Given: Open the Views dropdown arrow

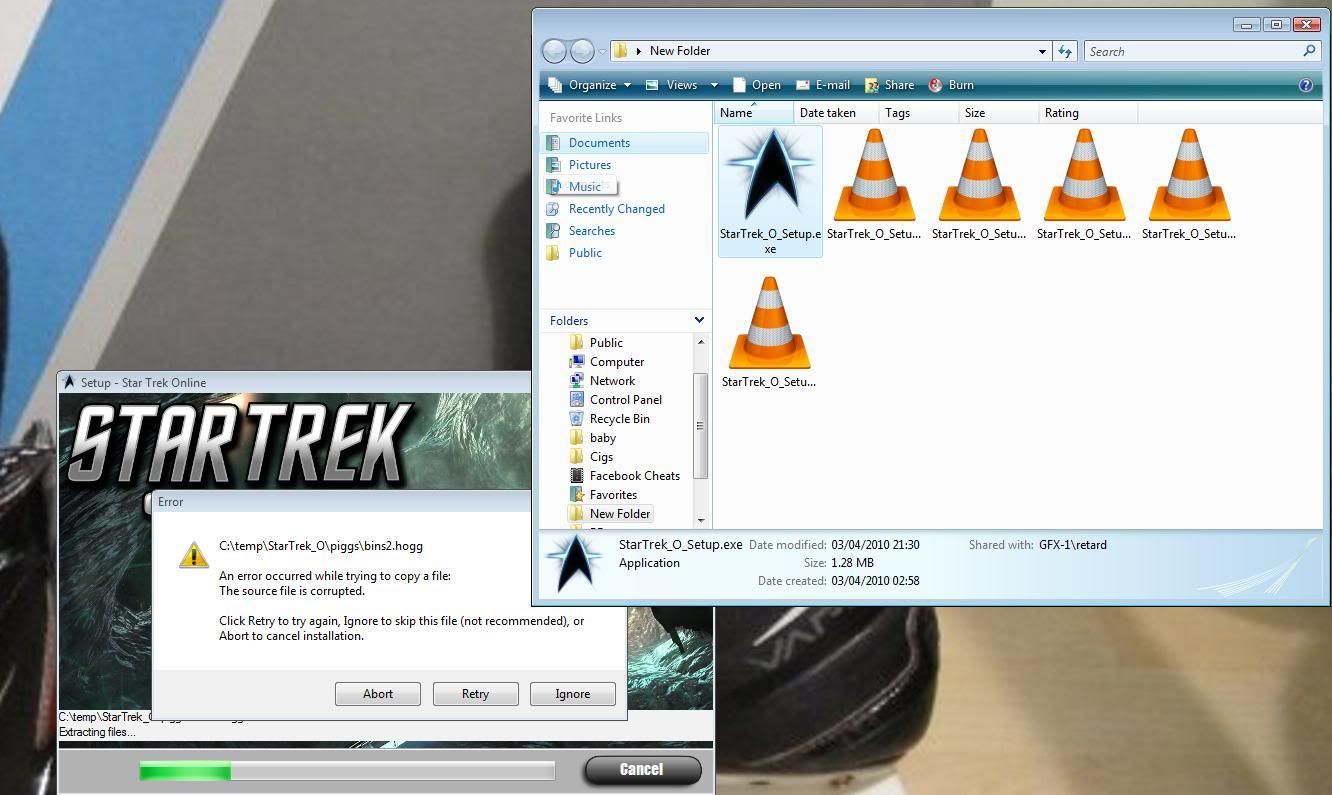Looking at the screenshot, I should point(714,85).
